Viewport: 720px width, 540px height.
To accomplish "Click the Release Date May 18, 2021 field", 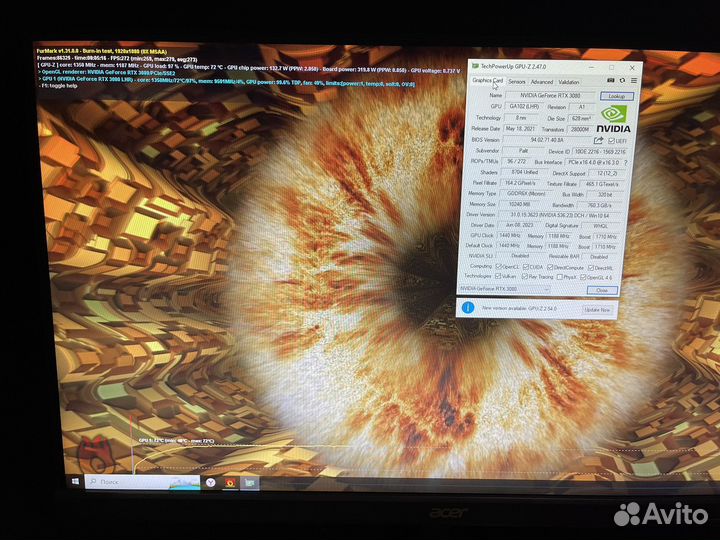I will pos(520,129).
